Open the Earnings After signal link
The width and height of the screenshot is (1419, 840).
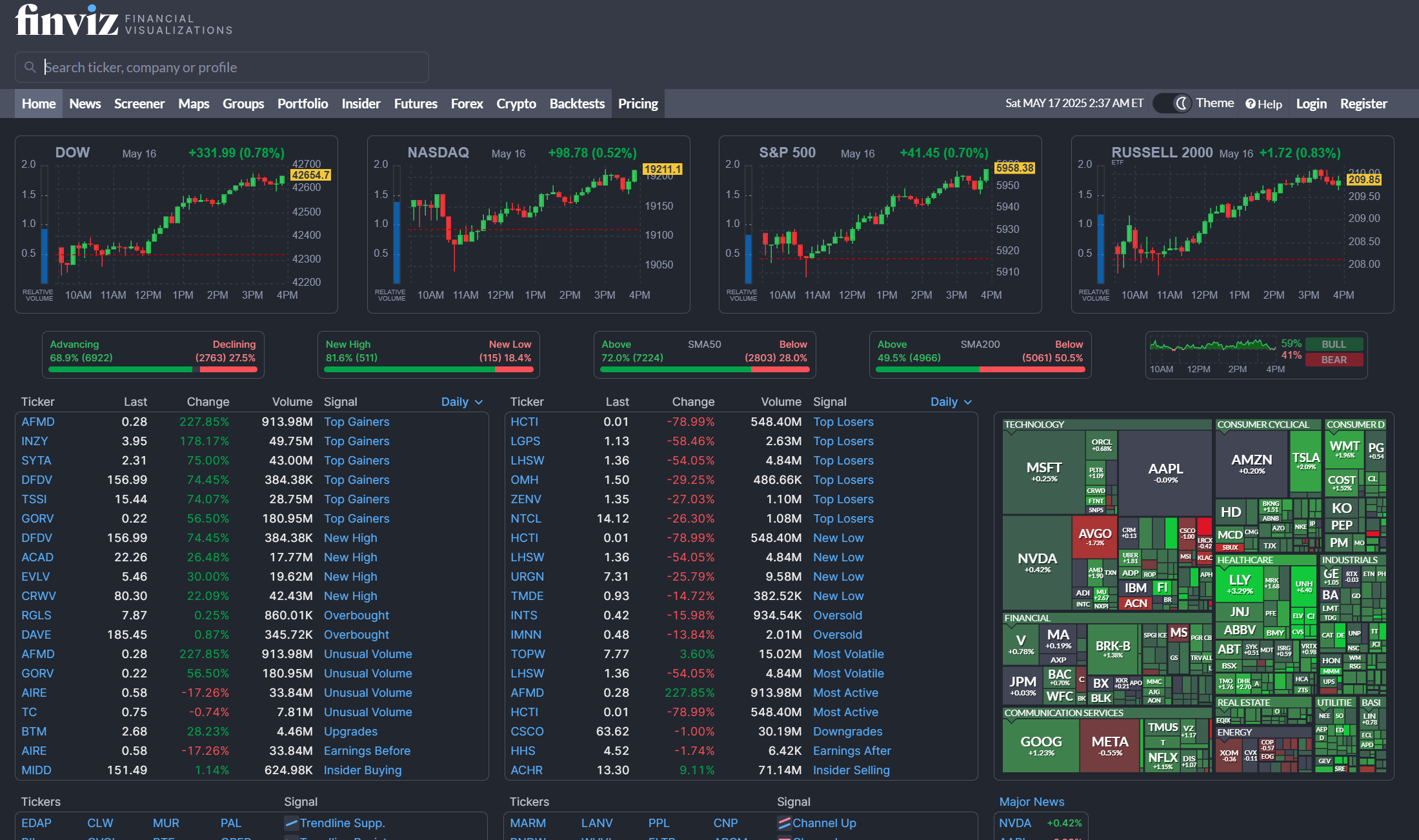pos(852,751)
